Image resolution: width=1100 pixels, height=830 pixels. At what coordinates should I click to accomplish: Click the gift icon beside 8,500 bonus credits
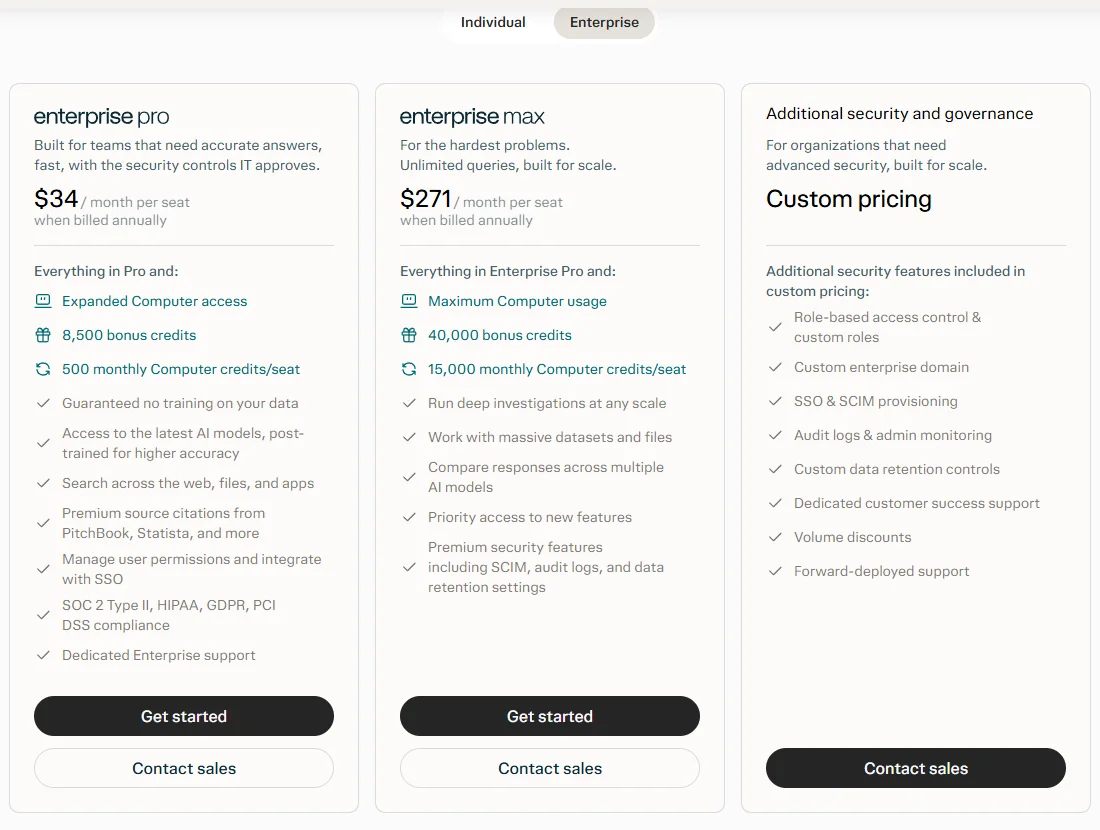pos(43,335)
